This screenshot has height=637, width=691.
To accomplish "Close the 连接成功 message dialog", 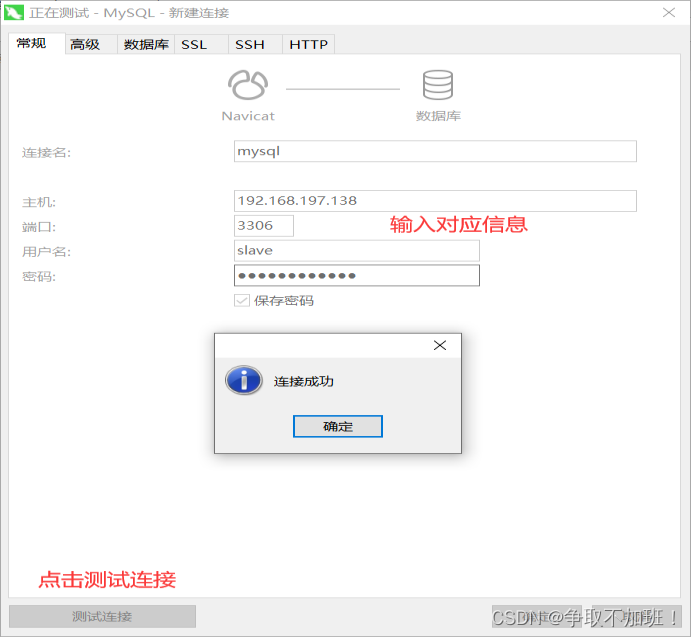I will 440,345.
